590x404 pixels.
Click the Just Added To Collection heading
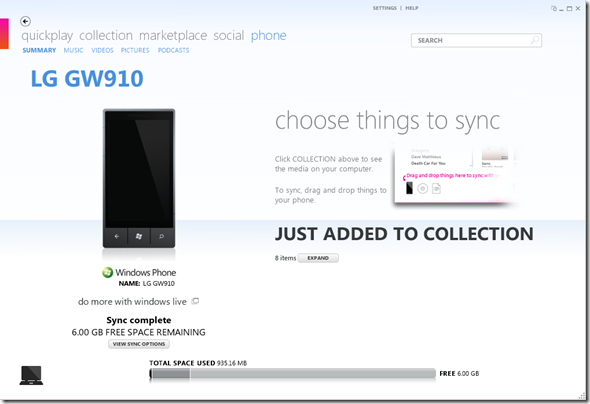(x=404, y=234)
